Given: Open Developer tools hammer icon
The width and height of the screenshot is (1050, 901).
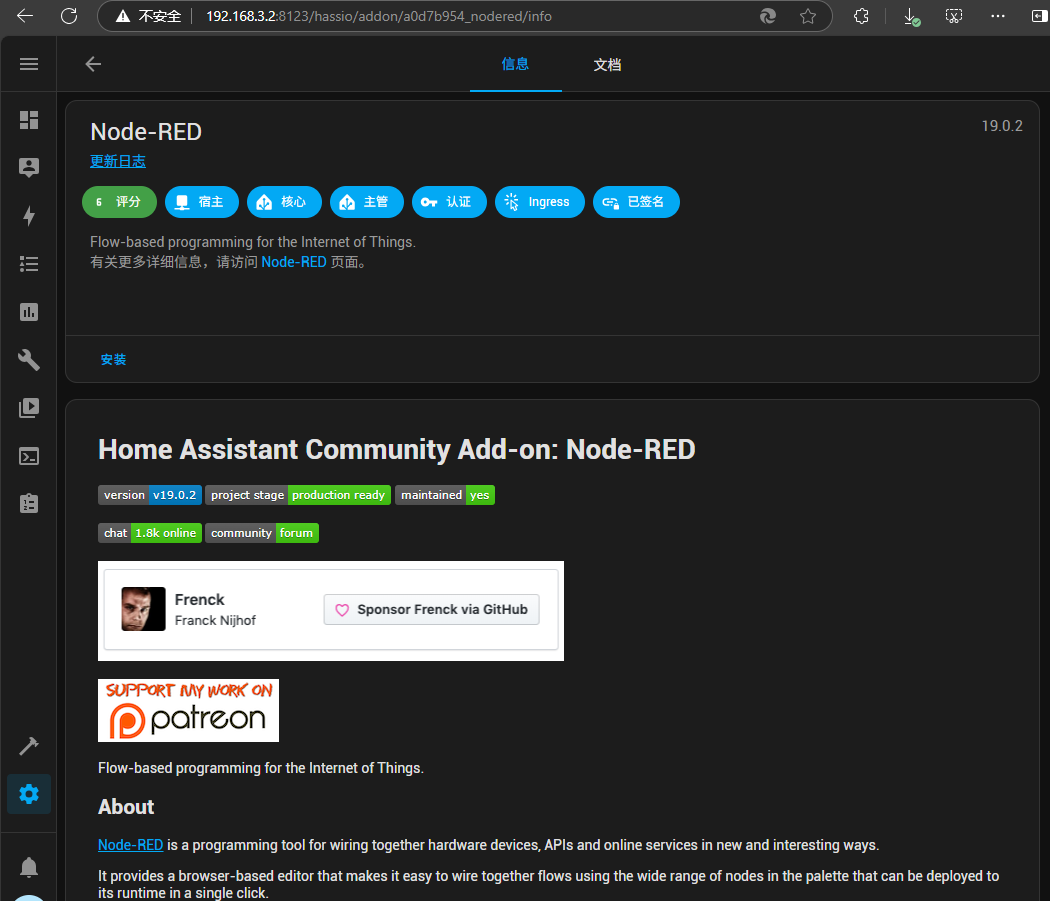Looking at the screenshot, I should pyautogui.click(x=29, y=746).
